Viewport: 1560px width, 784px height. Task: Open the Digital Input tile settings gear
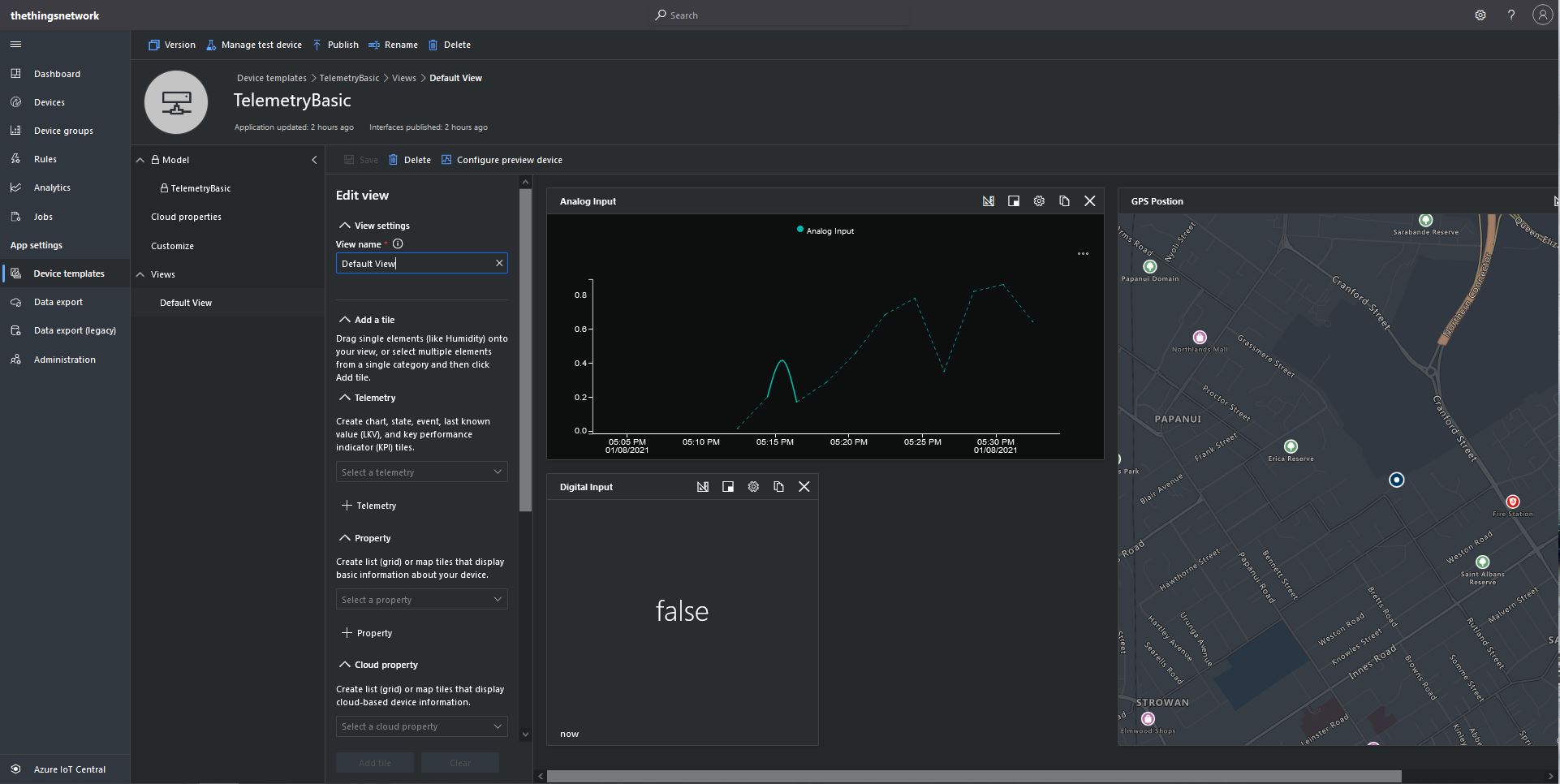[x=753, y=487]
